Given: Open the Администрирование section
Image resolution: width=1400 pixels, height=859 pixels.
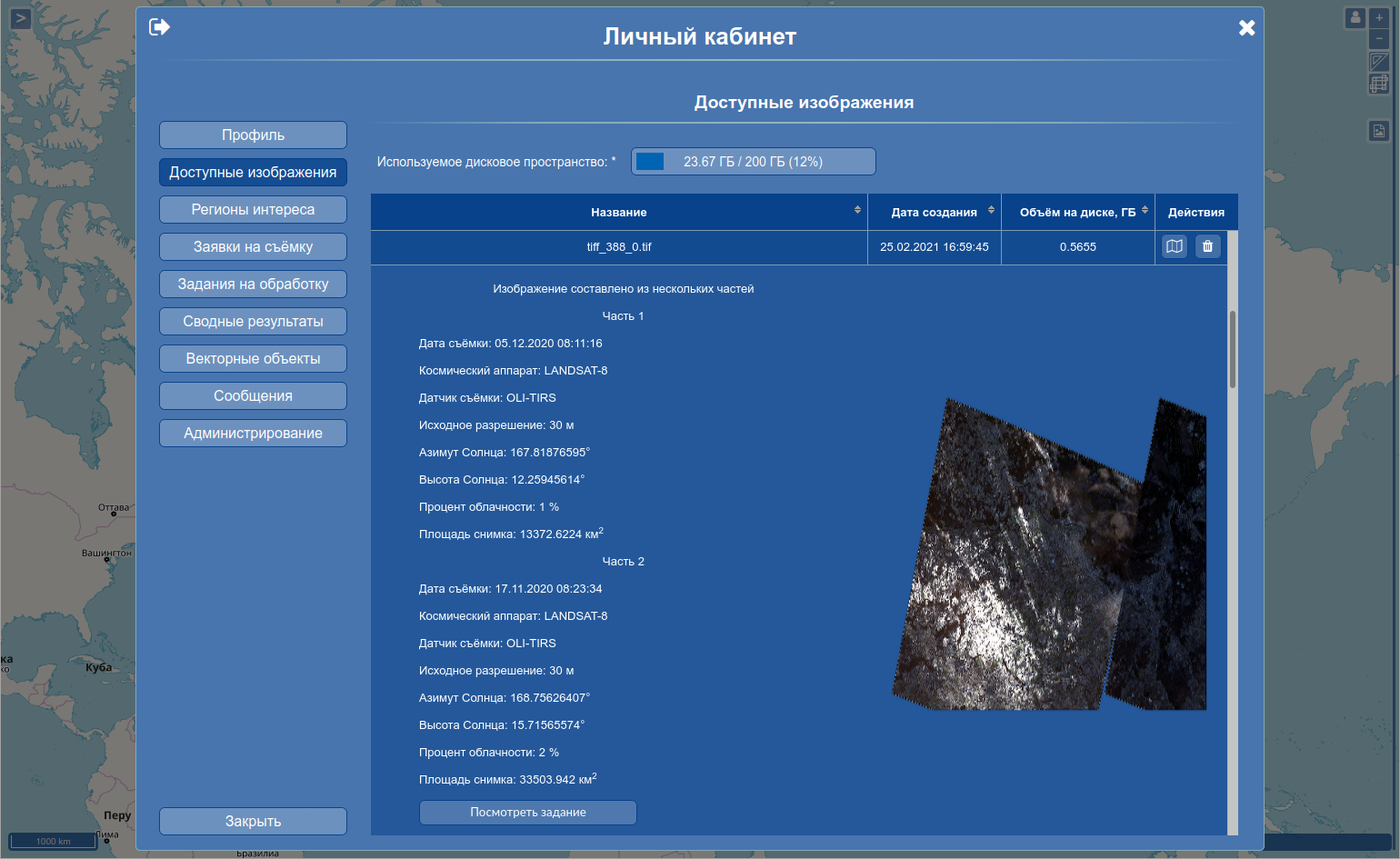Looking at the screenshot, I should pos(253,434).
